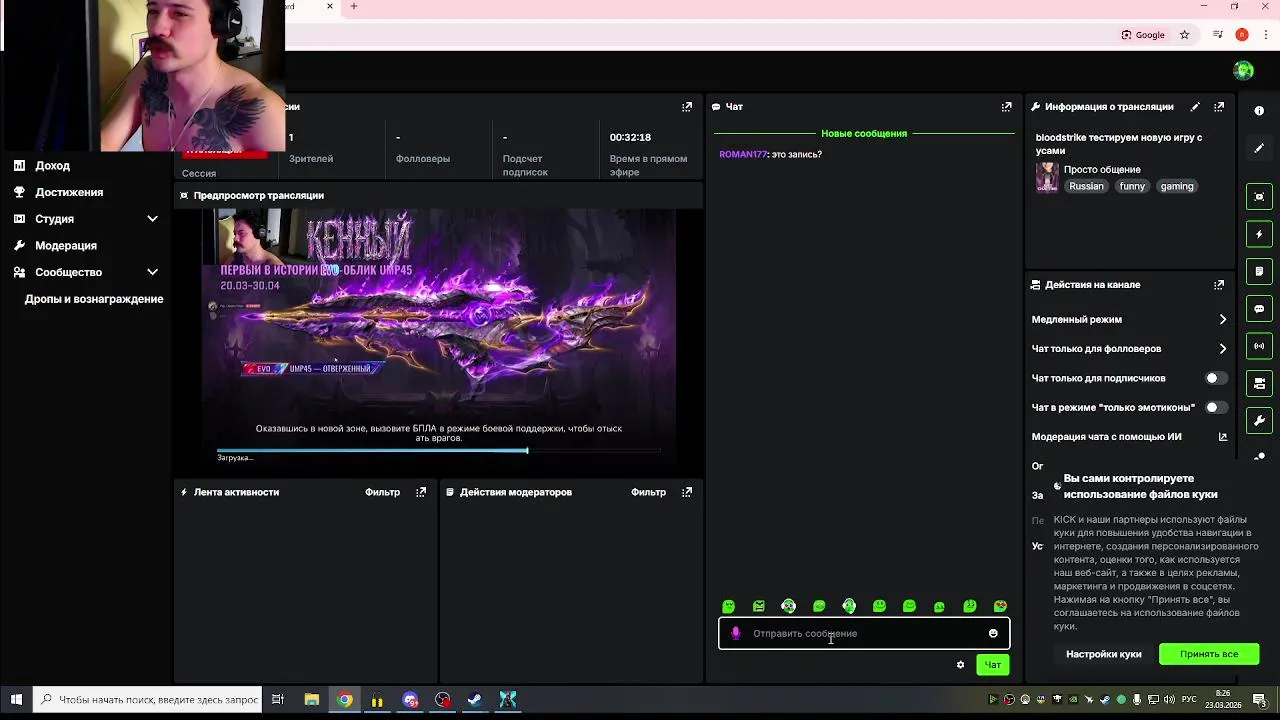The width and height of the screenshot is (1280, 720).
Task: Pop out the Информация о трансляции panel
Action: point(1218,107)
